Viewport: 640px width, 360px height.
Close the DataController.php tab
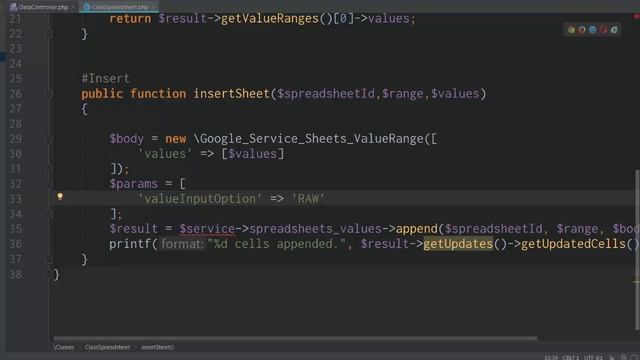73,7
